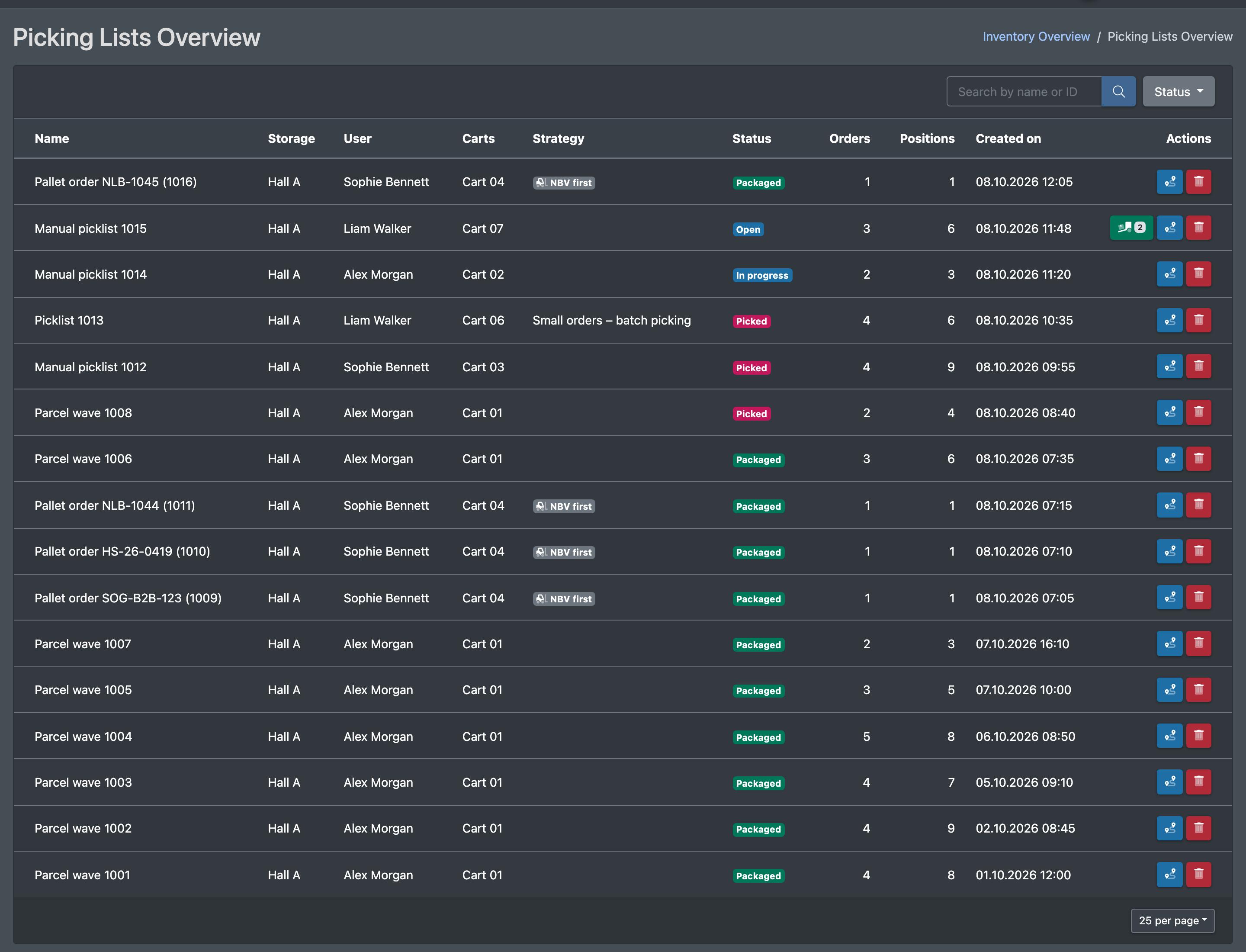Image resolution: width=1246 pixels, height=952 pixels.
Task: Delete Manual picklist 1012
Action: pos(1198,367)
